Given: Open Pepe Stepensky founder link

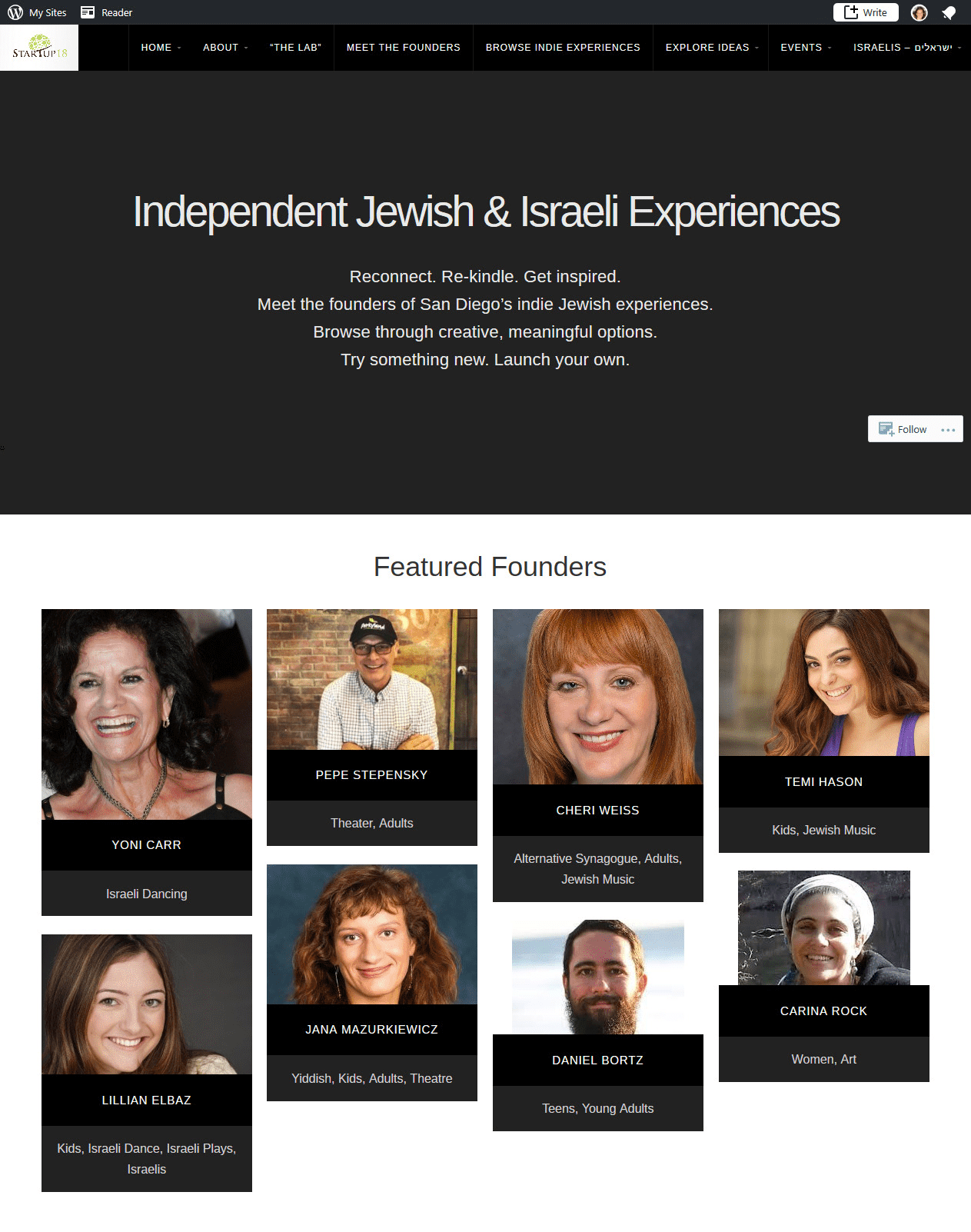Looking at the screenshot, I should click(x=371, y=775).
